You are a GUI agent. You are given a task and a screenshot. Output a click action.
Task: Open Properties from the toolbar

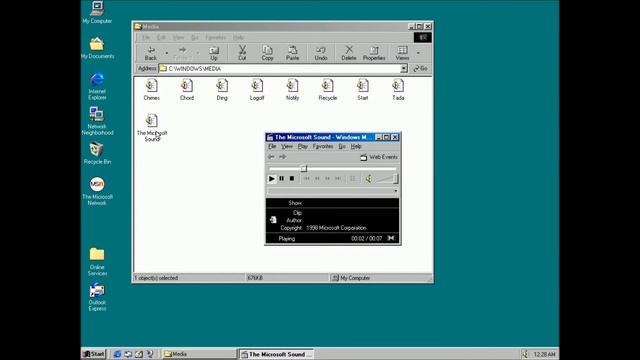point(374,53)
